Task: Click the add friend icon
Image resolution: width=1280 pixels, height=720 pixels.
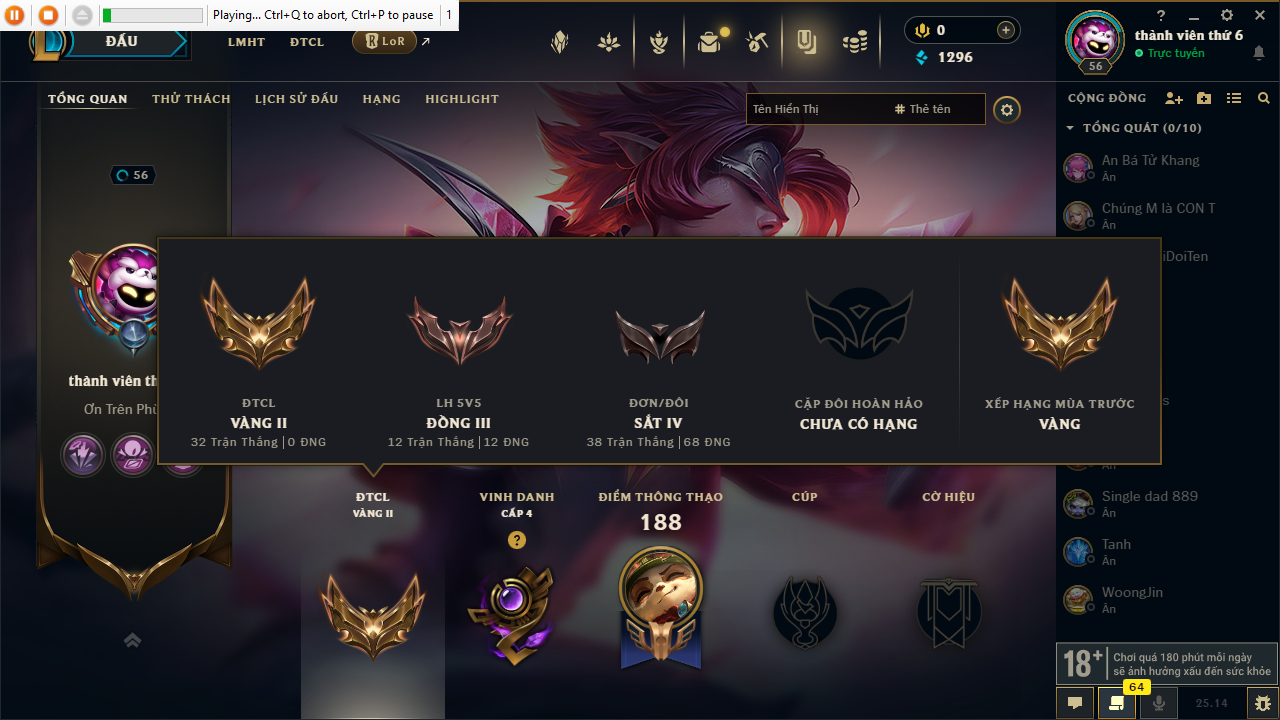Action: click(x=1174, y=98)
